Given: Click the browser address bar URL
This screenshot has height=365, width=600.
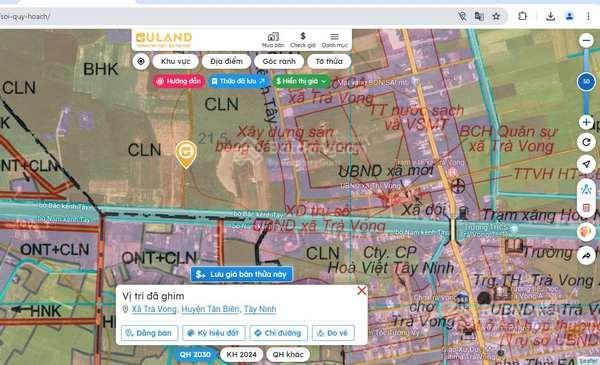Looking at the screenshot, I should pyautogui.click(x=25, y=16).
